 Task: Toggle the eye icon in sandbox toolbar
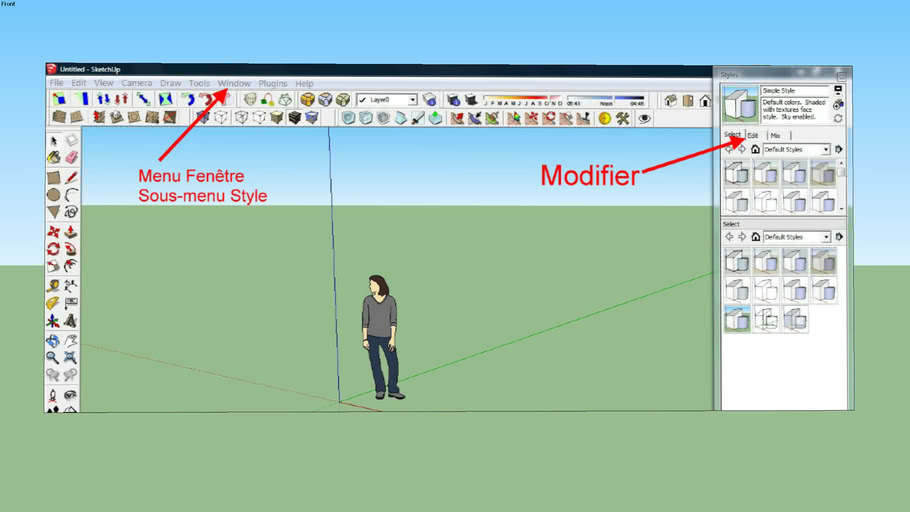pos(645,118)
